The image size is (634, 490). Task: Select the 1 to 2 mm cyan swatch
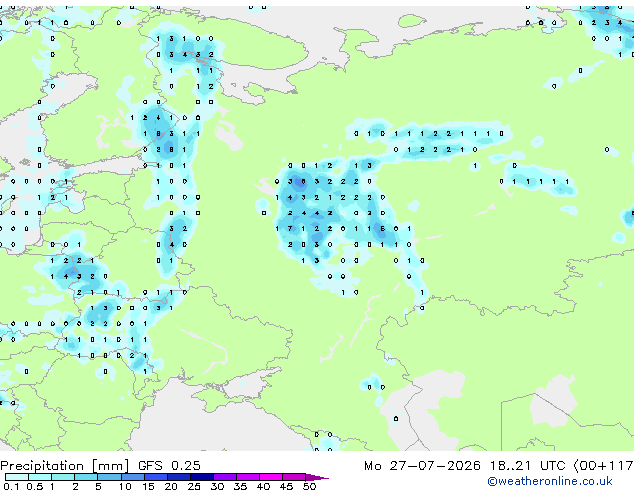63,477
